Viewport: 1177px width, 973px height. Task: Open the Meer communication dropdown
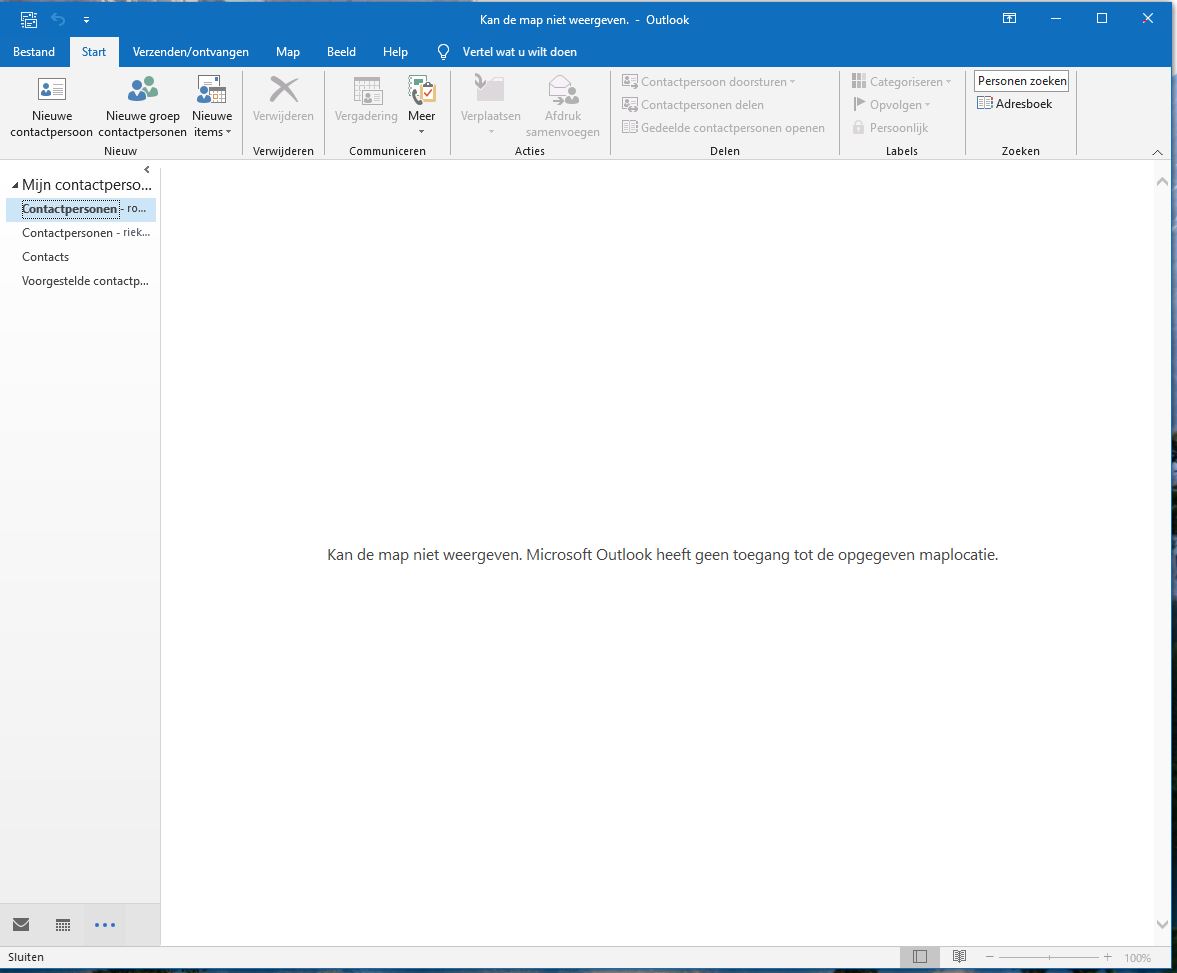tap(421, 107)
